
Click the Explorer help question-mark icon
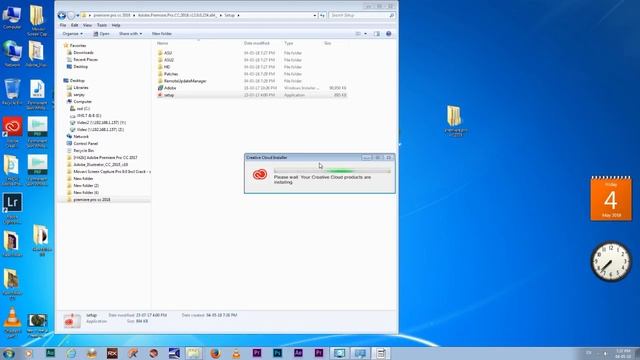389,34
